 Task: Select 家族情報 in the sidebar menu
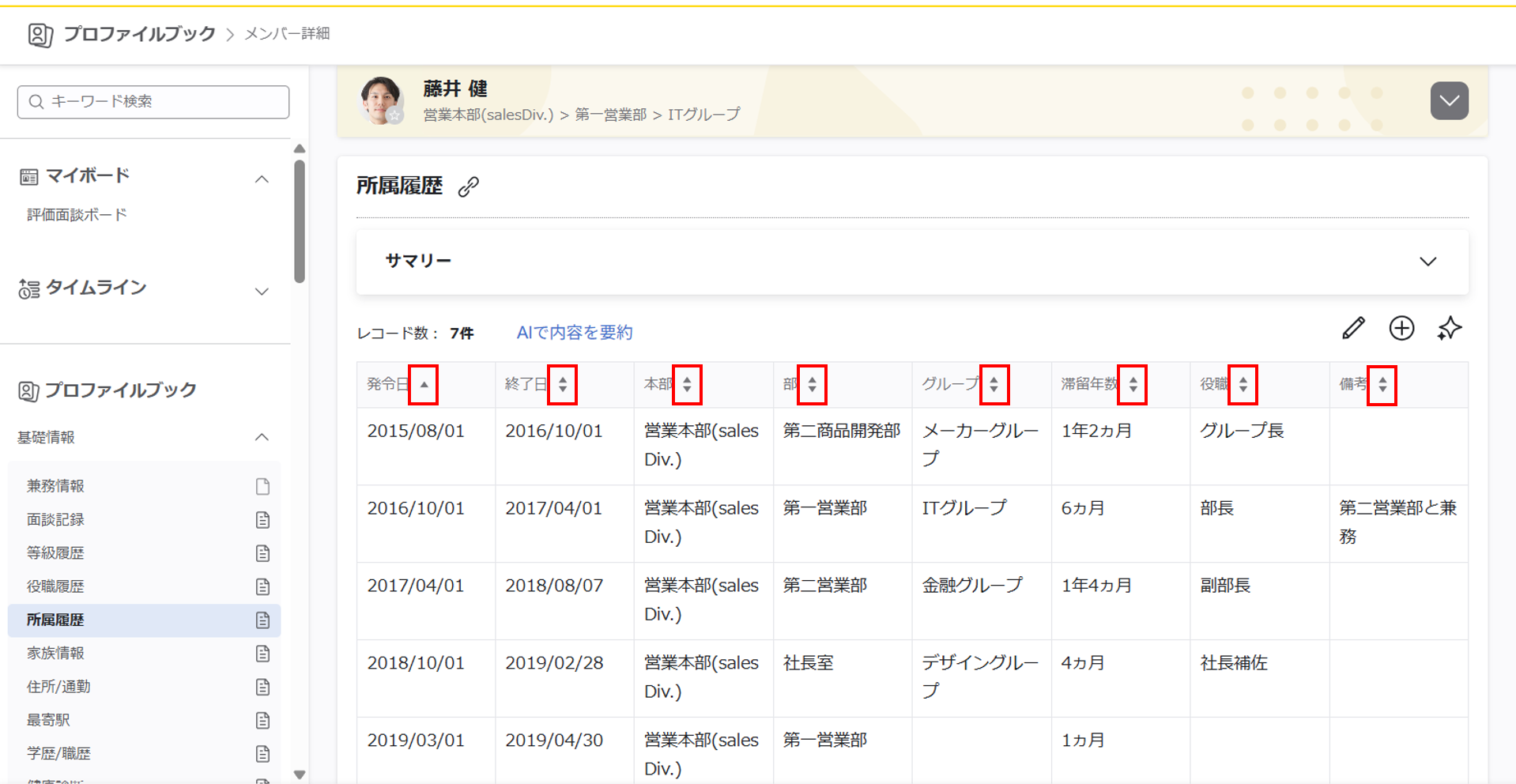coord(55,654)
